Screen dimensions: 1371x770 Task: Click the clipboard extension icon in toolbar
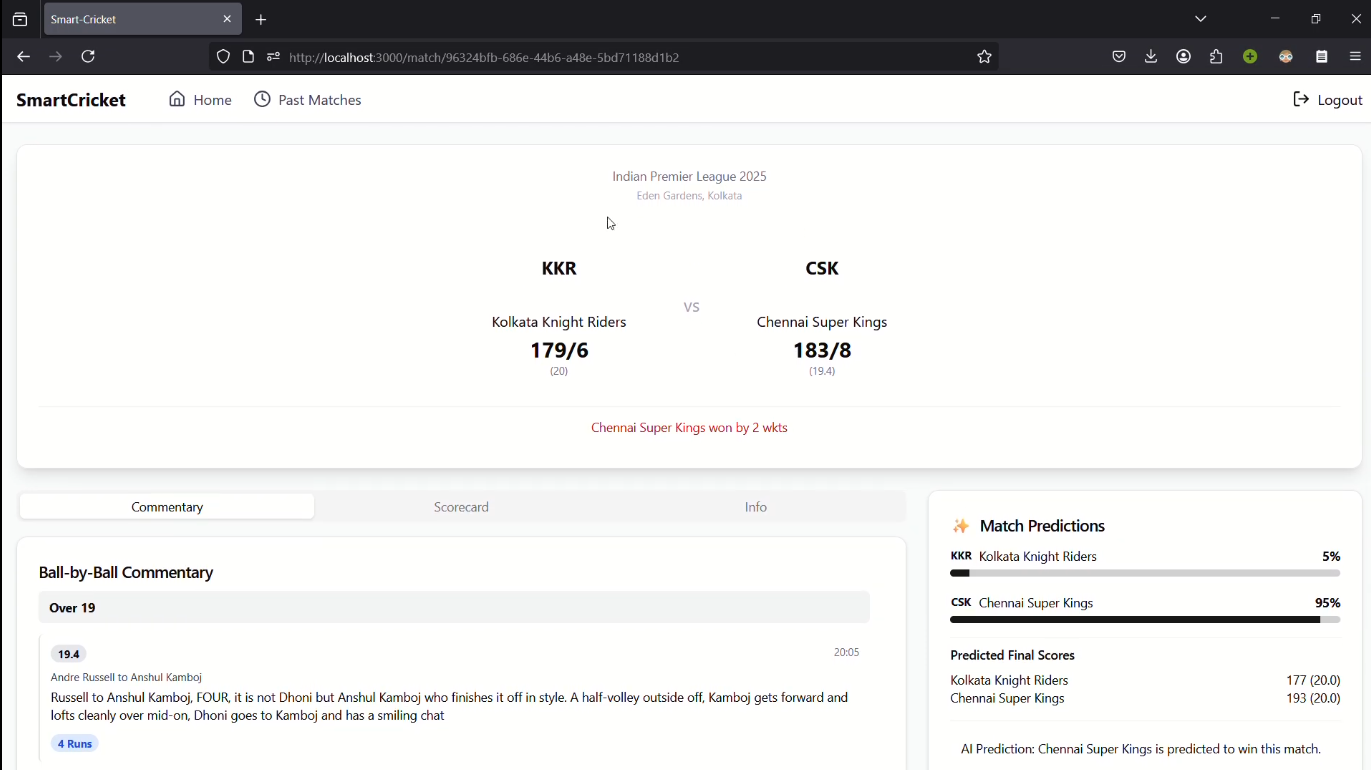[1322, 57]
